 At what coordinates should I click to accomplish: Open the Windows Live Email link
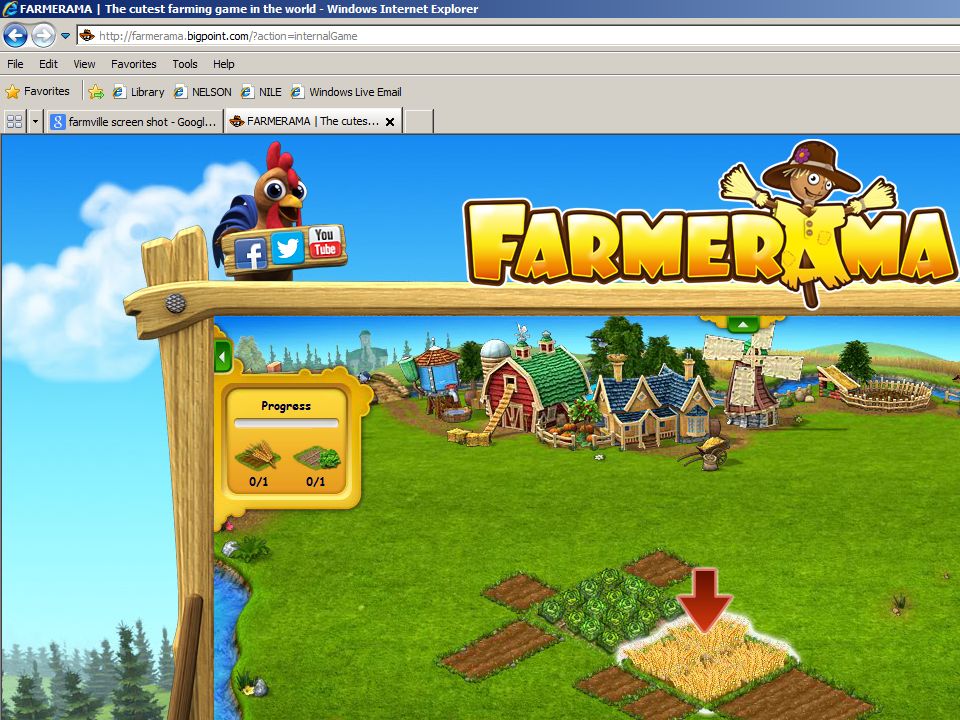tap(347, 92)
